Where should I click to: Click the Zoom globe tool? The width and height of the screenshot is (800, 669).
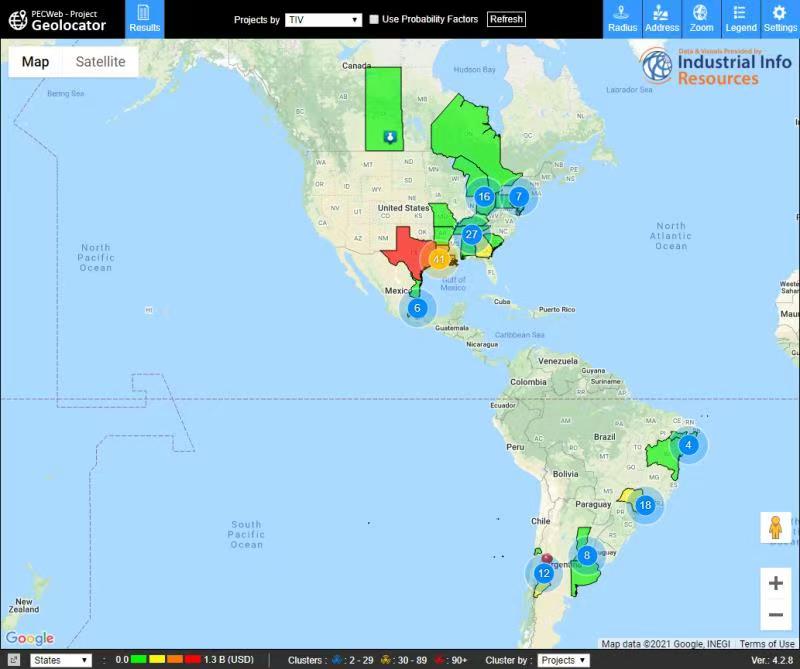coord(701,19)
